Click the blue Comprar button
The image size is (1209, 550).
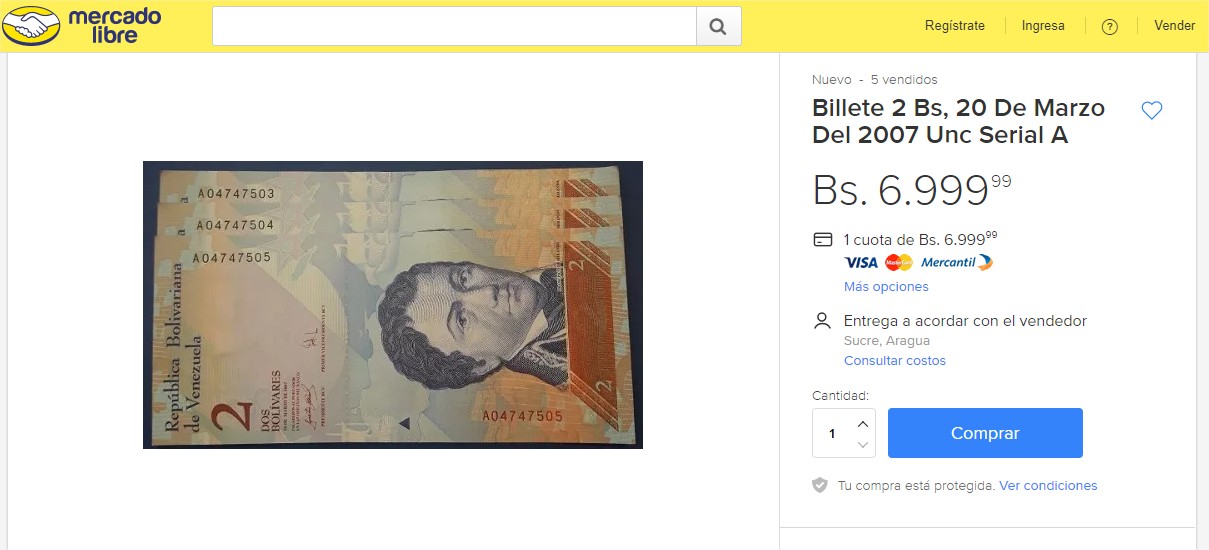pyautogui.click(x=985, y=433)
